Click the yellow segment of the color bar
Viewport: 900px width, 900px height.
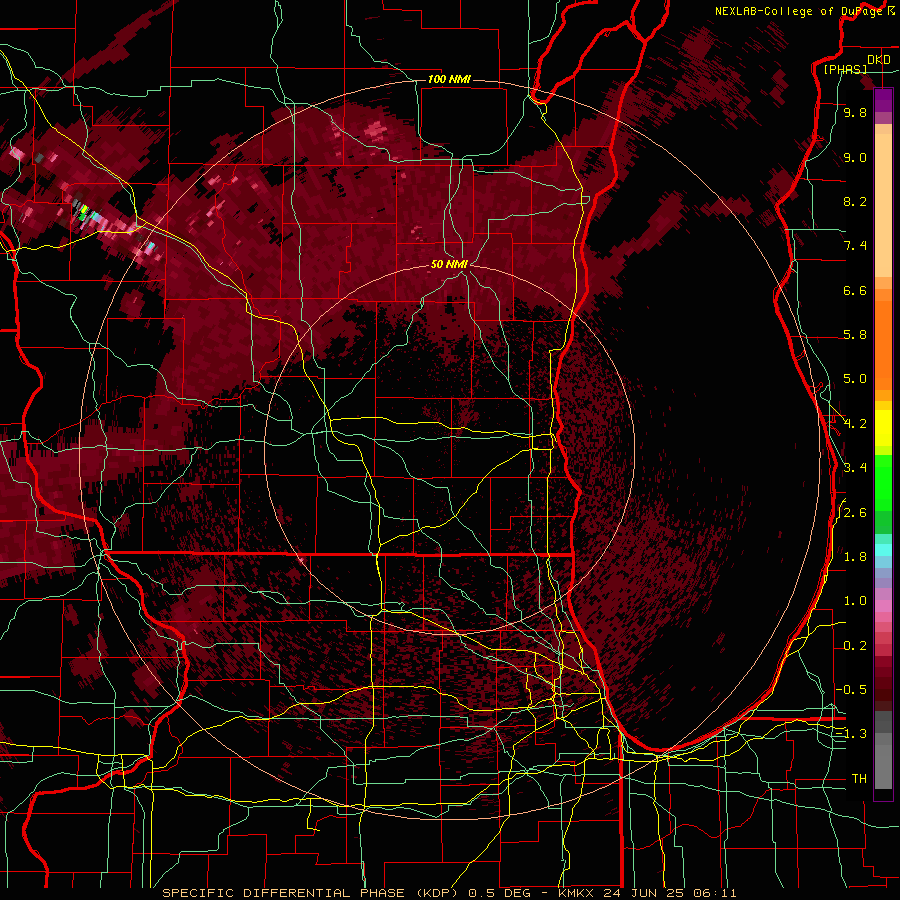[883, 428]
